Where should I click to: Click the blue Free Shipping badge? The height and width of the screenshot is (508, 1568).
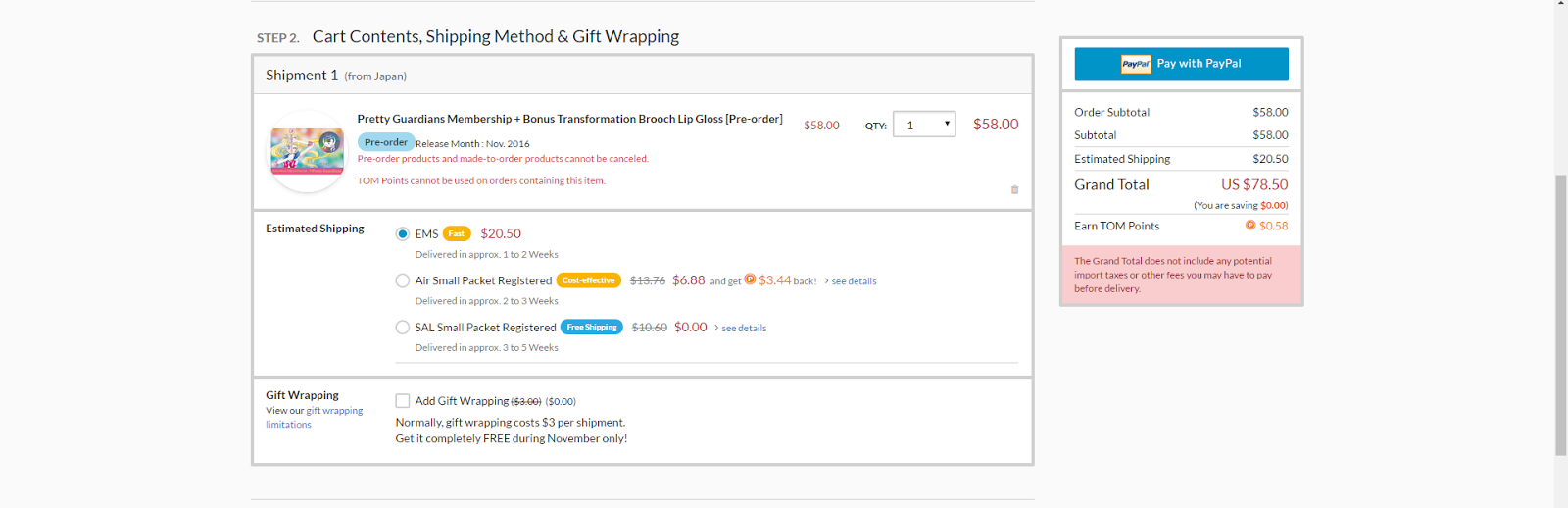click(x=592, y=328)
